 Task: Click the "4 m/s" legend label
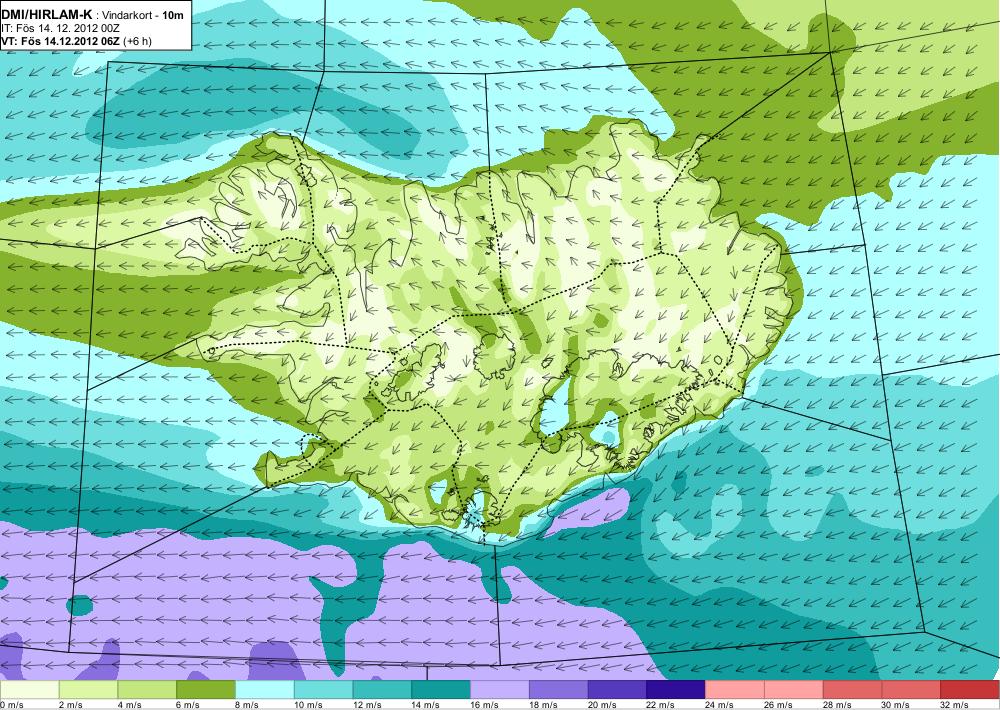click(130, 705)
